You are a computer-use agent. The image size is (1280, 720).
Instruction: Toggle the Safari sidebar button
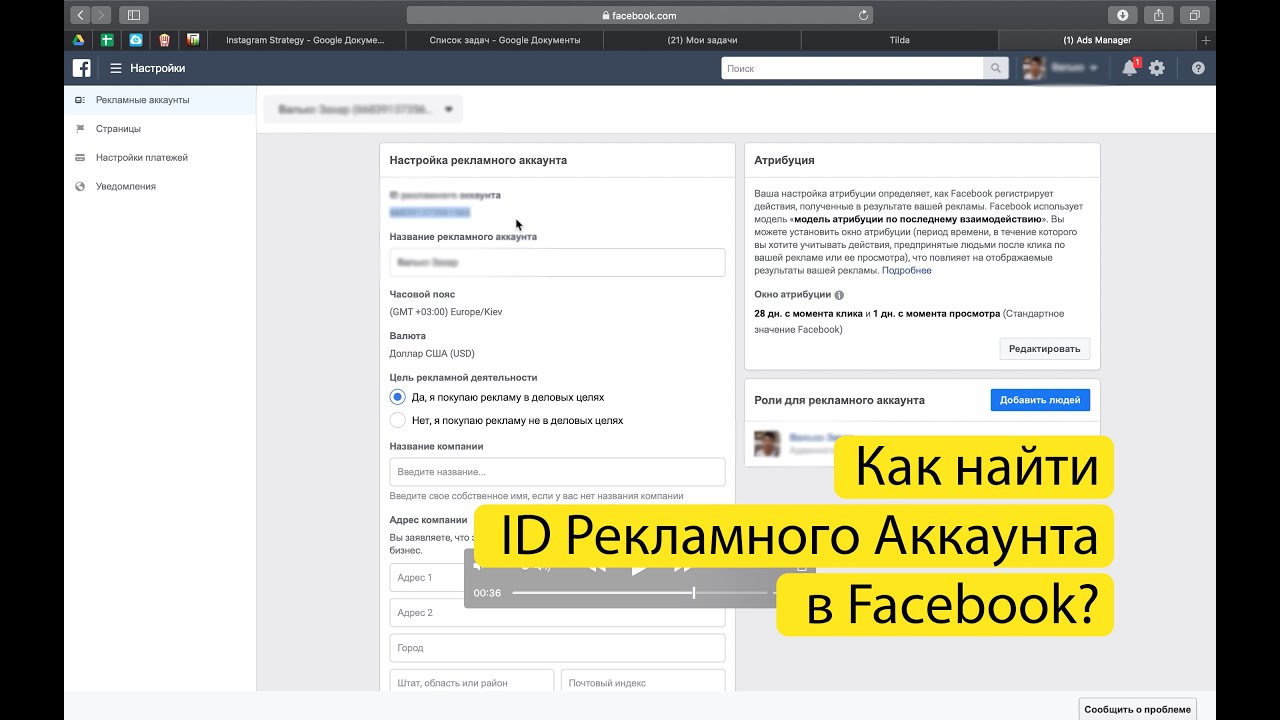[134, 15]
